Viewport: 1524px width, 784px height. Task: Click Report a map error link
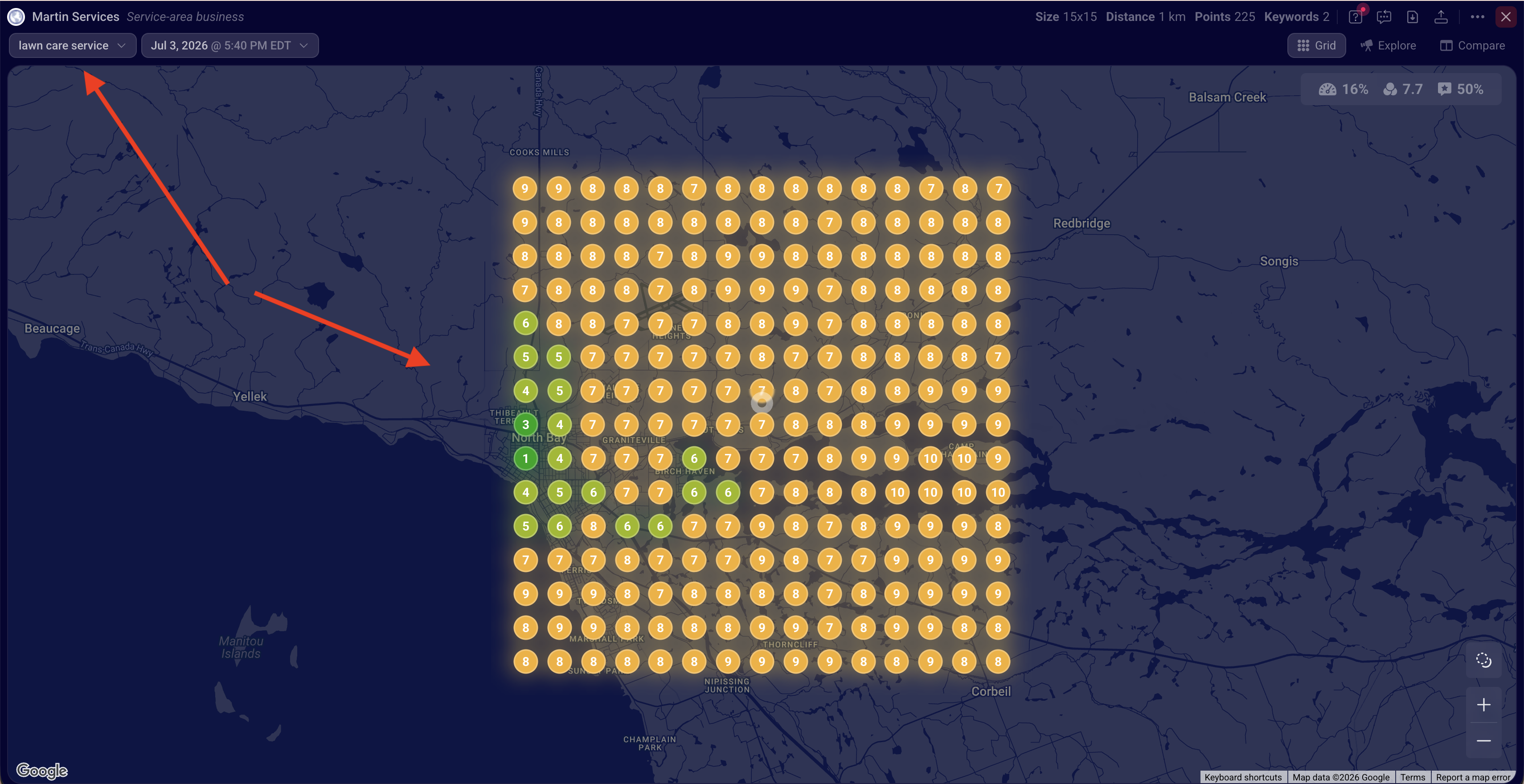1473,777
